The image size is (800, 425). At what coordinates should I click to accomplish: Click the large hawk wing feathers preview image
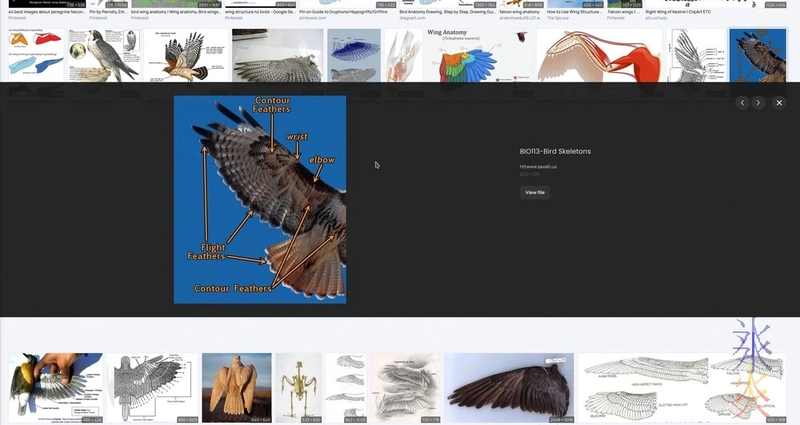[x=260, y=199]
